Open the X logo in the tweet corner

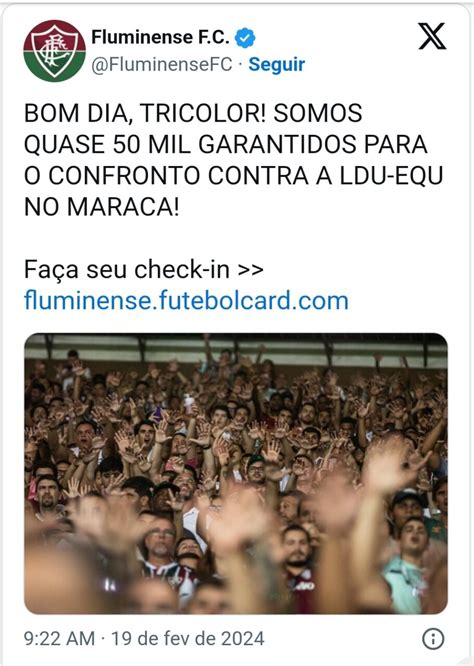[x=432, y=37]
